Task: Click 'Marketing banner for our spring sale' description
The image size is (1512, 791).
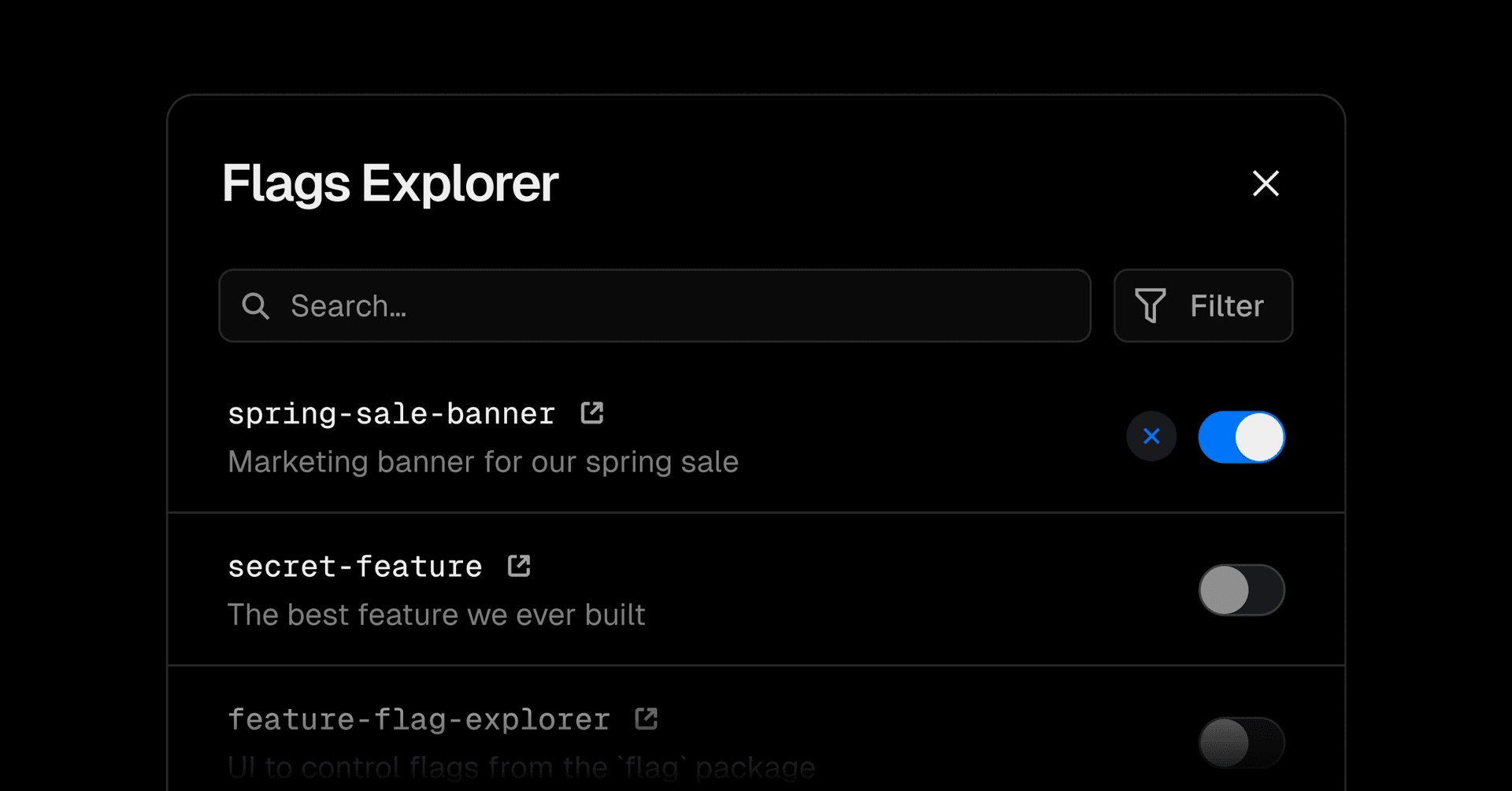Action: [x=483, y=462]
